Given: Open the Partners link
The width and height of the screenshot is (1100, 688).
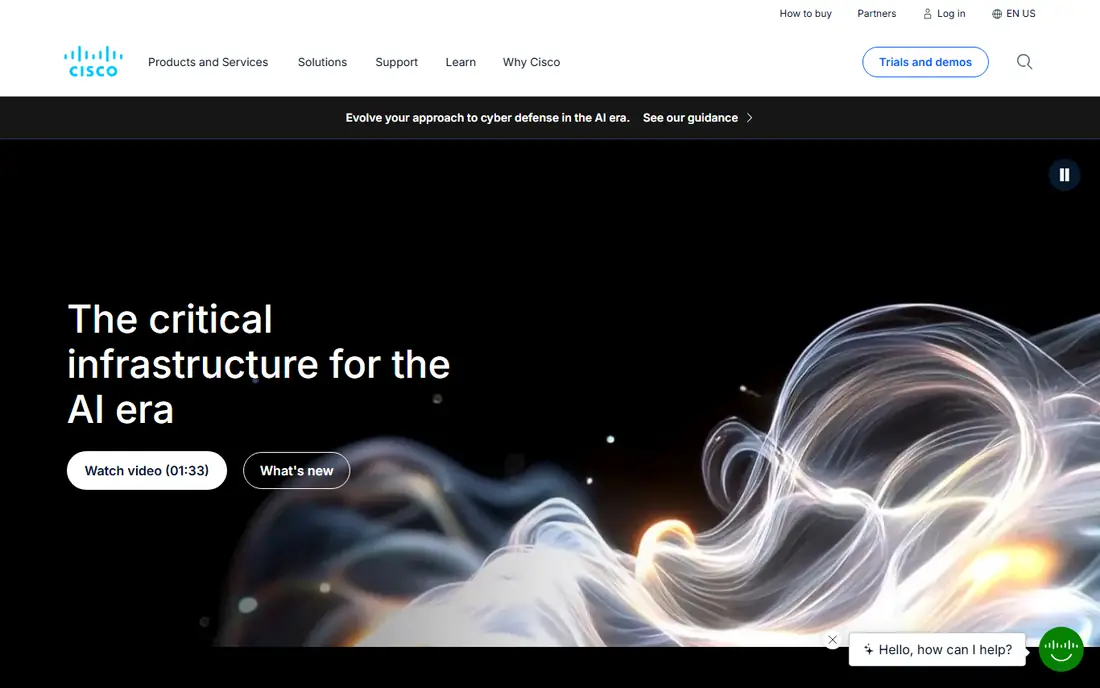Looking at the screenshot, I should pyautogui.click(x=876, y=13).
